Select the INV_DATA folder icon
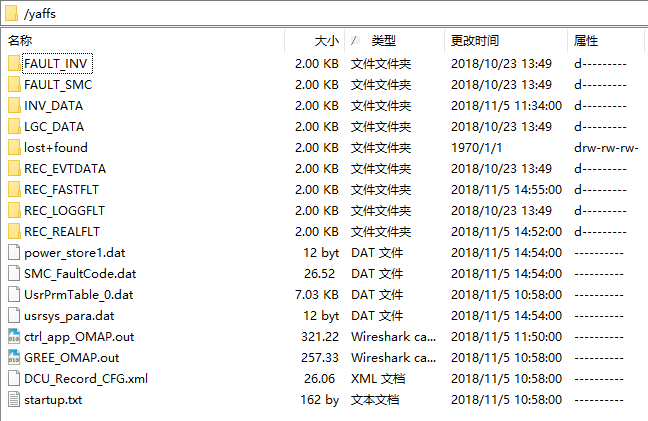Image resolution: width=648 pixels, height=421 pixels. click(14, 106)
